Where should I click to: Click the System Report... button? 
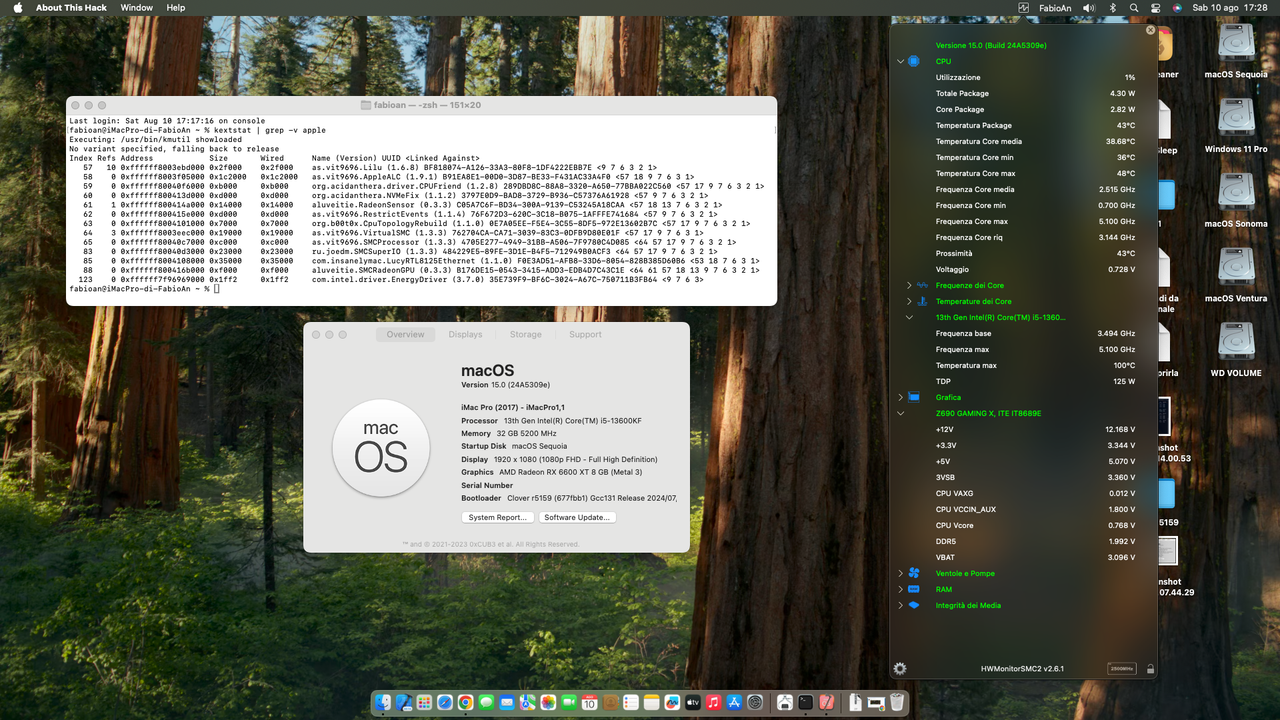pos(497,517)
